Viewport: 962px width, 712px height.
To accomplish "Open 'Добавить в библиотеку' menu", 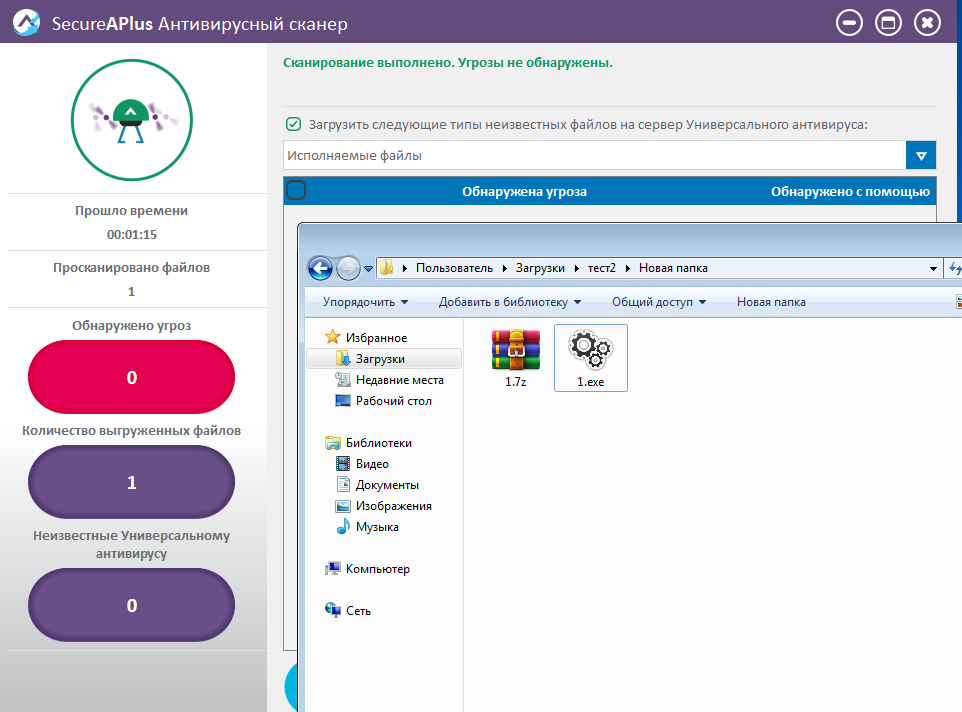I will 510,302.
